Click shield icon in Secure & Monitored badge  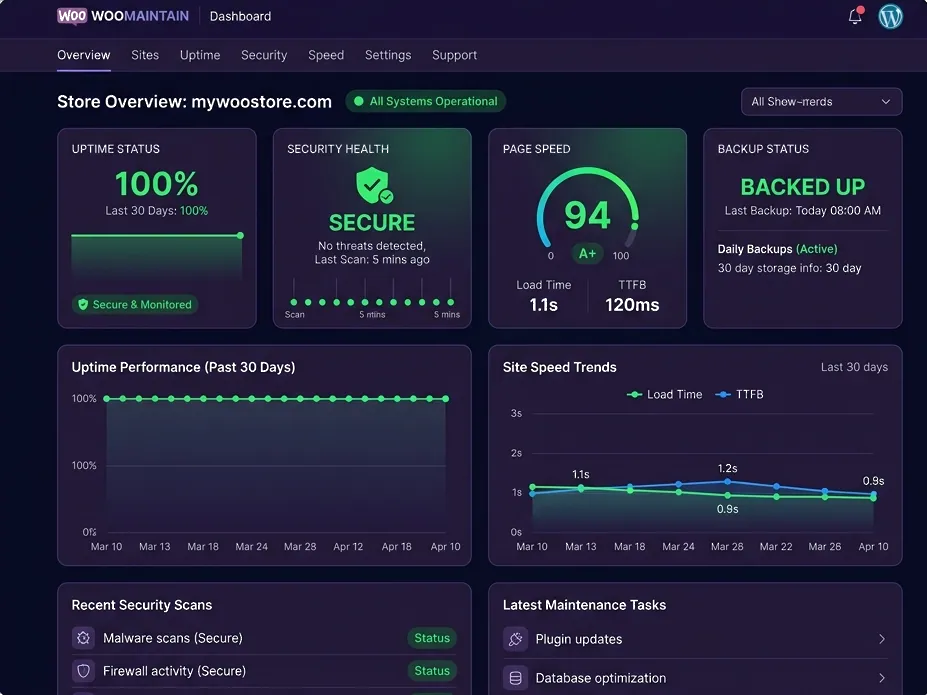click(x=83, y=304)
